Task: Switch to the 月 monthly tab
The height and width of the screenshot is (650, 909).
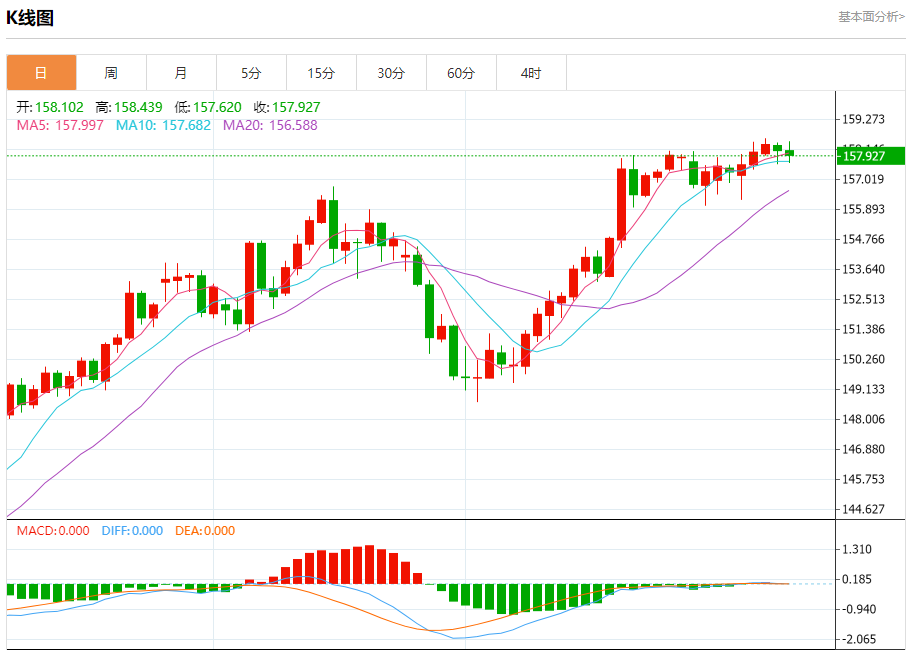Action: pos(181,73)
